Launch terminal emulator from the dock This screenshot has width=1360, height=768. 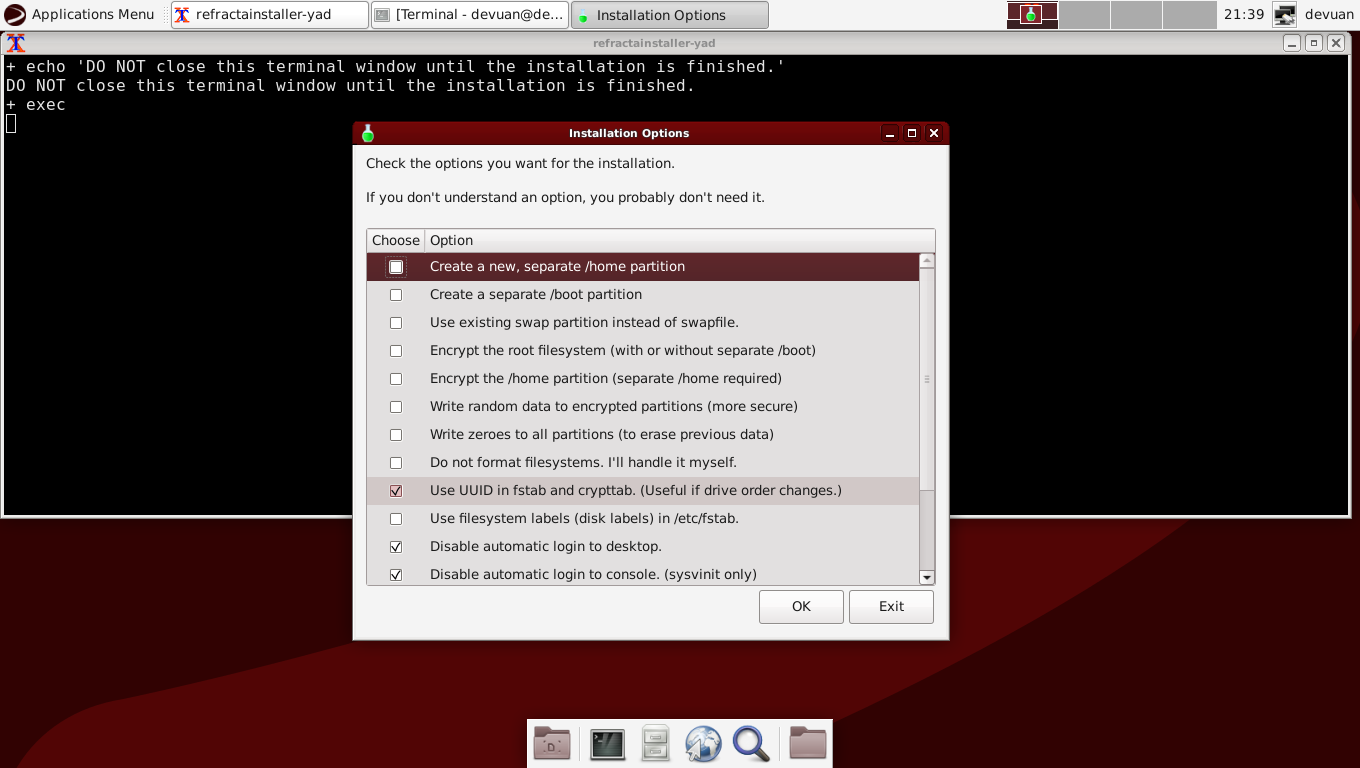(607, 743)
